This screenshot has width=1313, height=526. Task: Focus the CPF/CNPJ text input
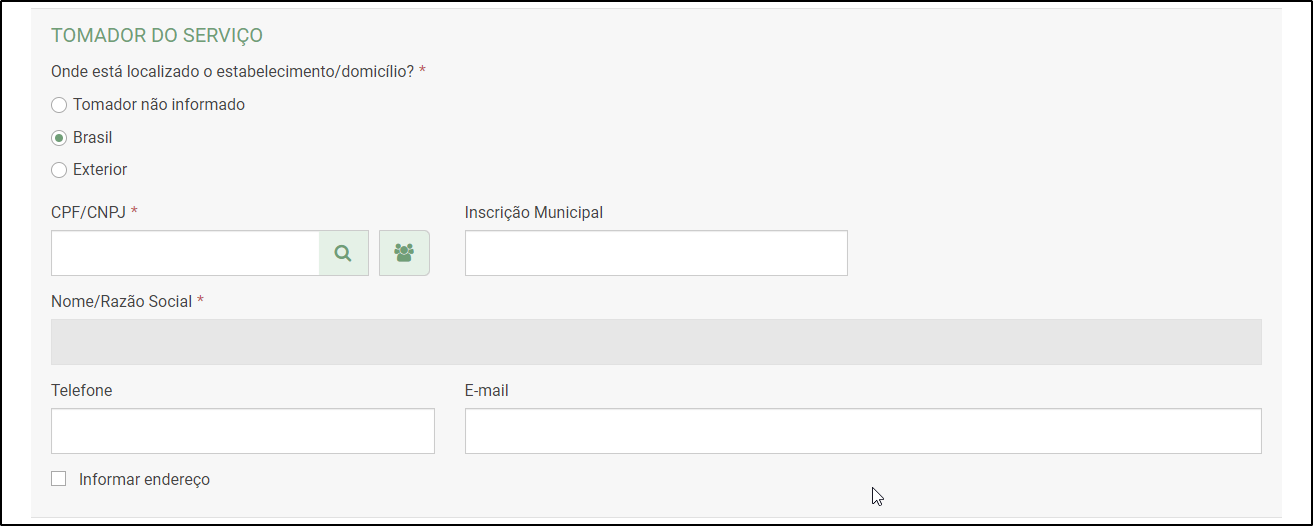(x=185, y=253)
